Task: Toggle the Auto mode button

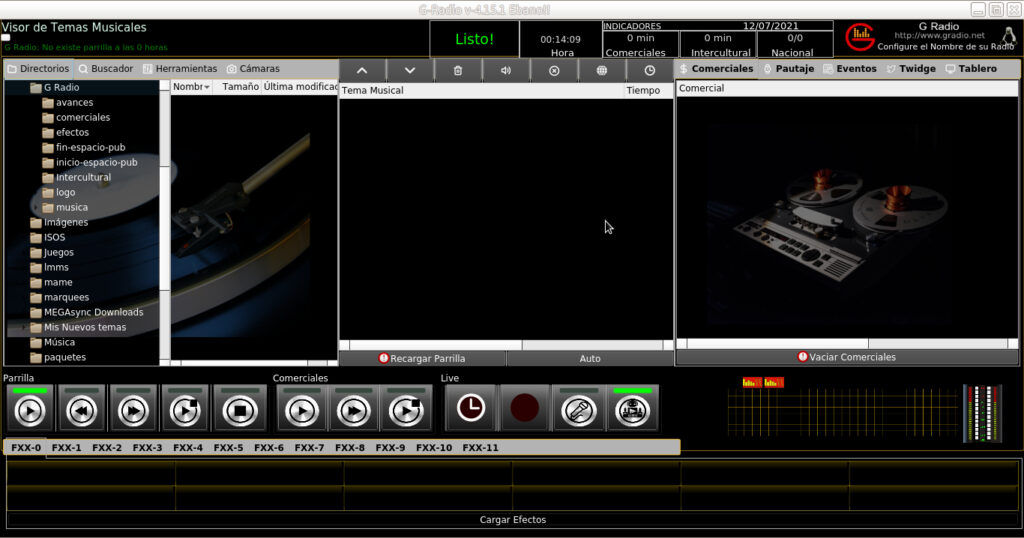Action: (590, 358)
